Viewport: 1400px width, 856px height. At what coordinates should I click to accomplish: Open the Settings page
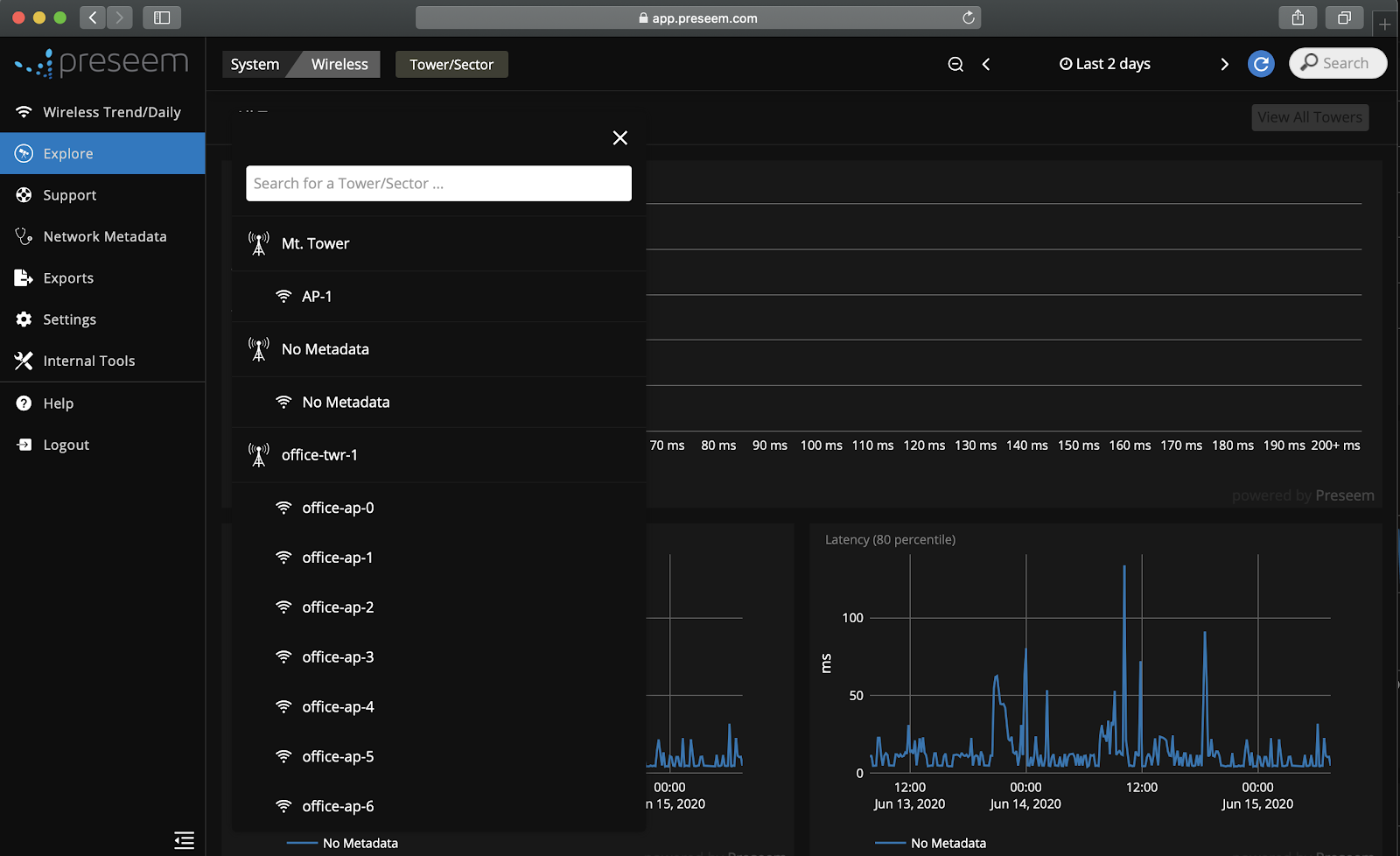102,319
